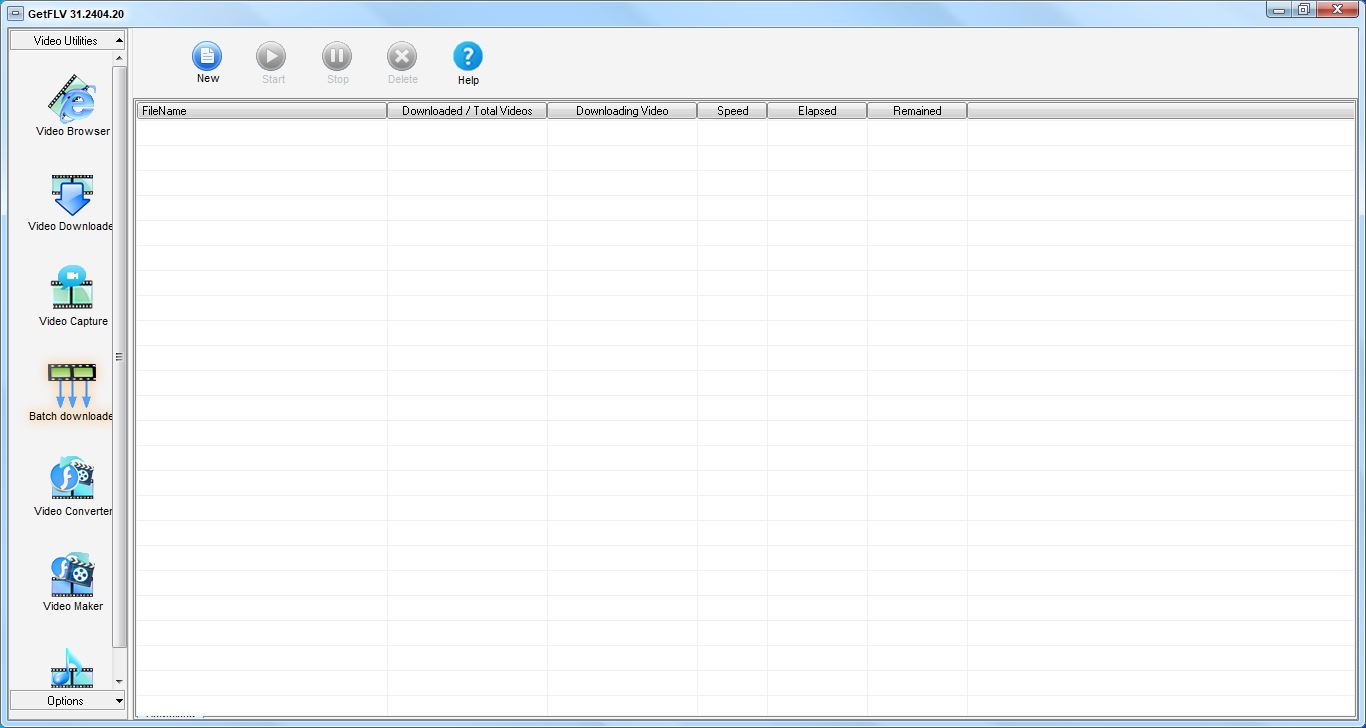This screenshot has height=728, width=1366.
Task: Open the Video Capture utility
Action: (72, 296)
